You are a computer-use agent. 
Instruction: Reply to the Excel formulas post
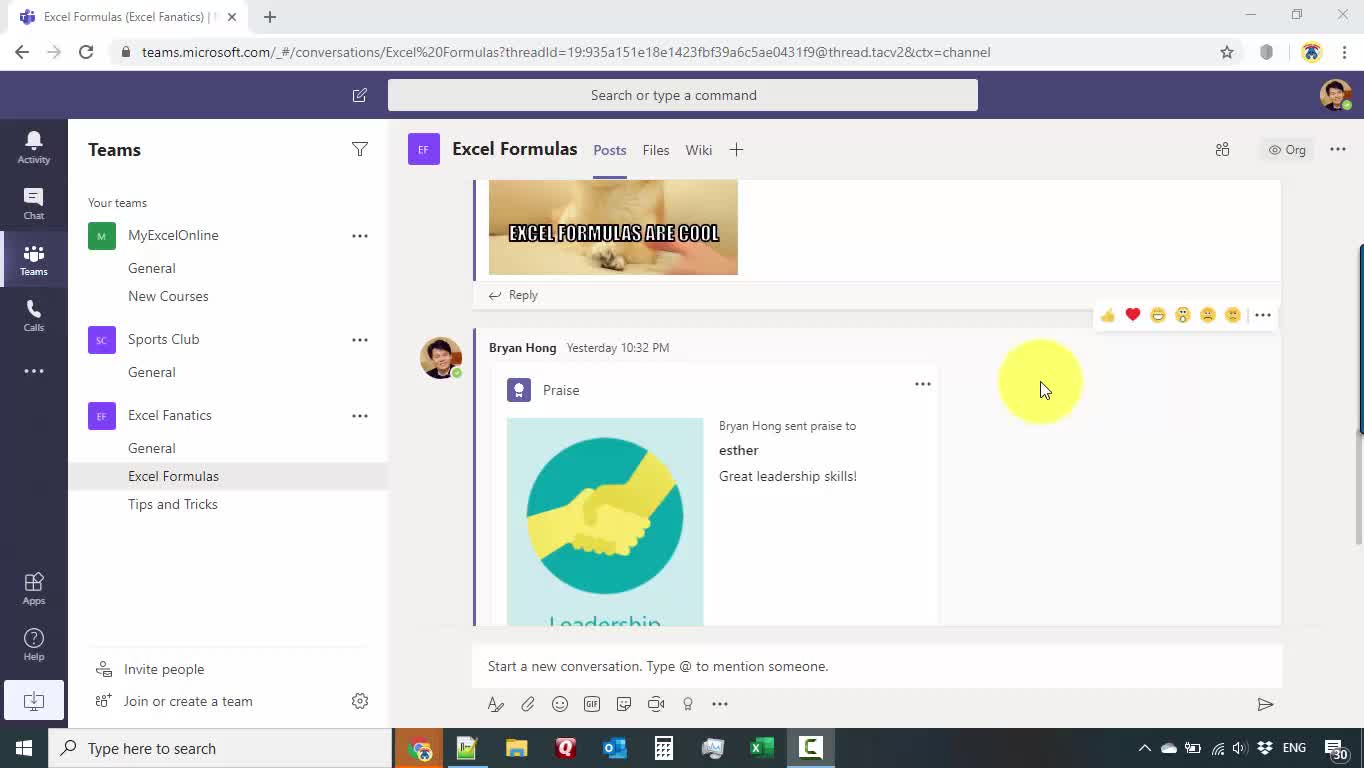513,295
